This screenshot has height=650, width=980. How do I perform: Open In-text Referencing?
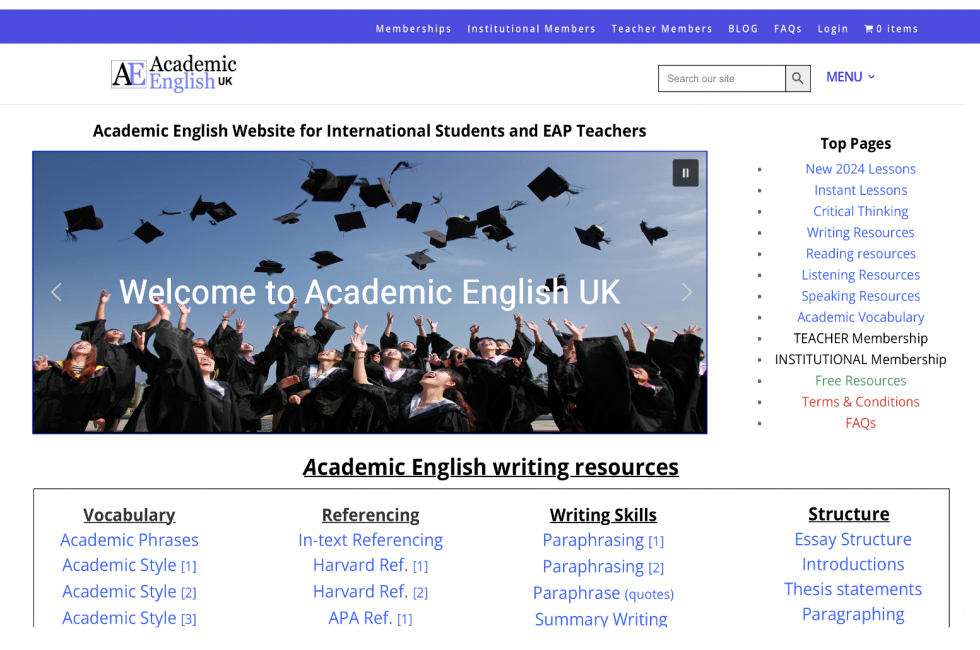pyautogui.click(x=371, y=540)
